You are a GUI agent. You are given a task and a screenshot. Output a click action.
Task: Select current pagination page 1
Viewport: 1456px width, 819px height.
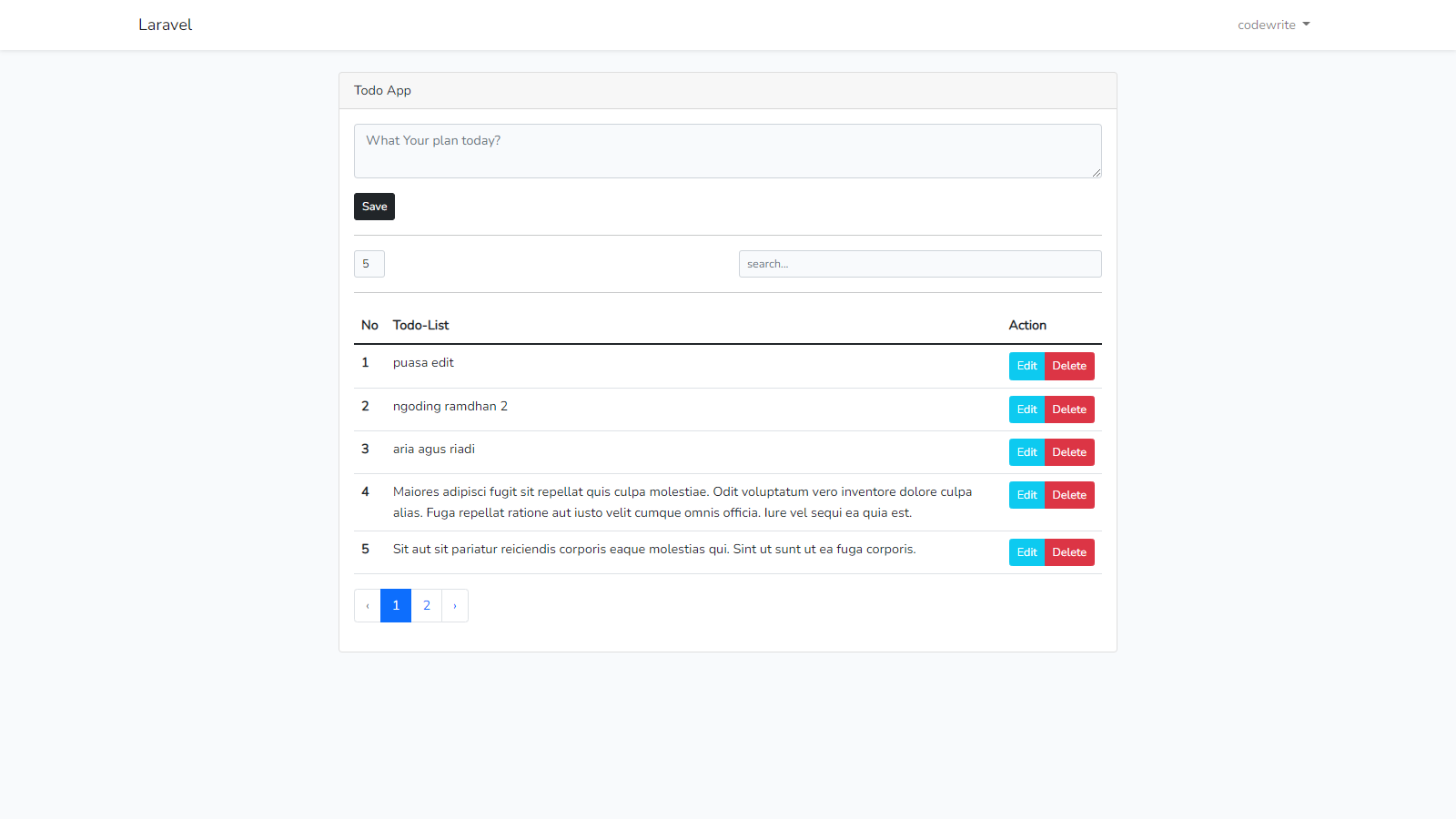[x=395, y=605]
